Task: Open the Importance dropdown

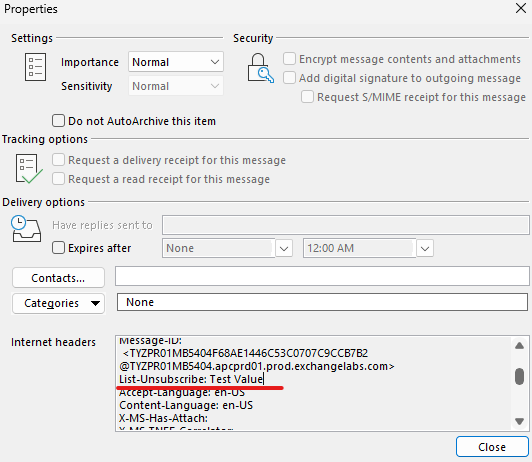Action: coord(176,62)
